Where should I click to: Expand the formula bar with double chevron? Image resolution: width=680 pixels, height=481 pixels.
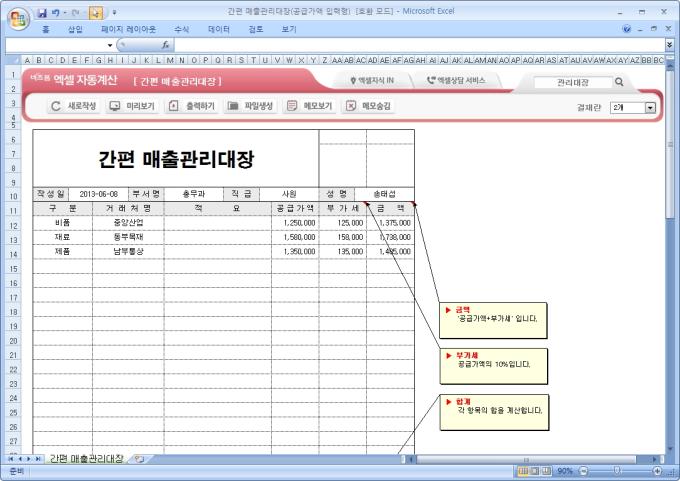pyautogui.click(x=670, y=45)
